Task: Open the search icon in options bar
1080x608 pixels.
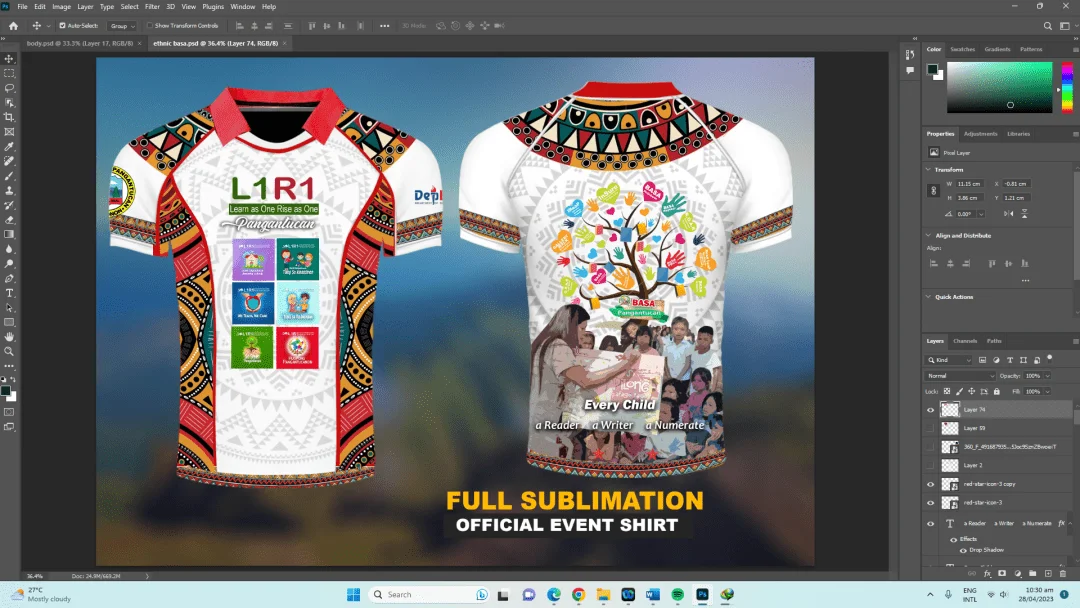Action: (1048, 25)
